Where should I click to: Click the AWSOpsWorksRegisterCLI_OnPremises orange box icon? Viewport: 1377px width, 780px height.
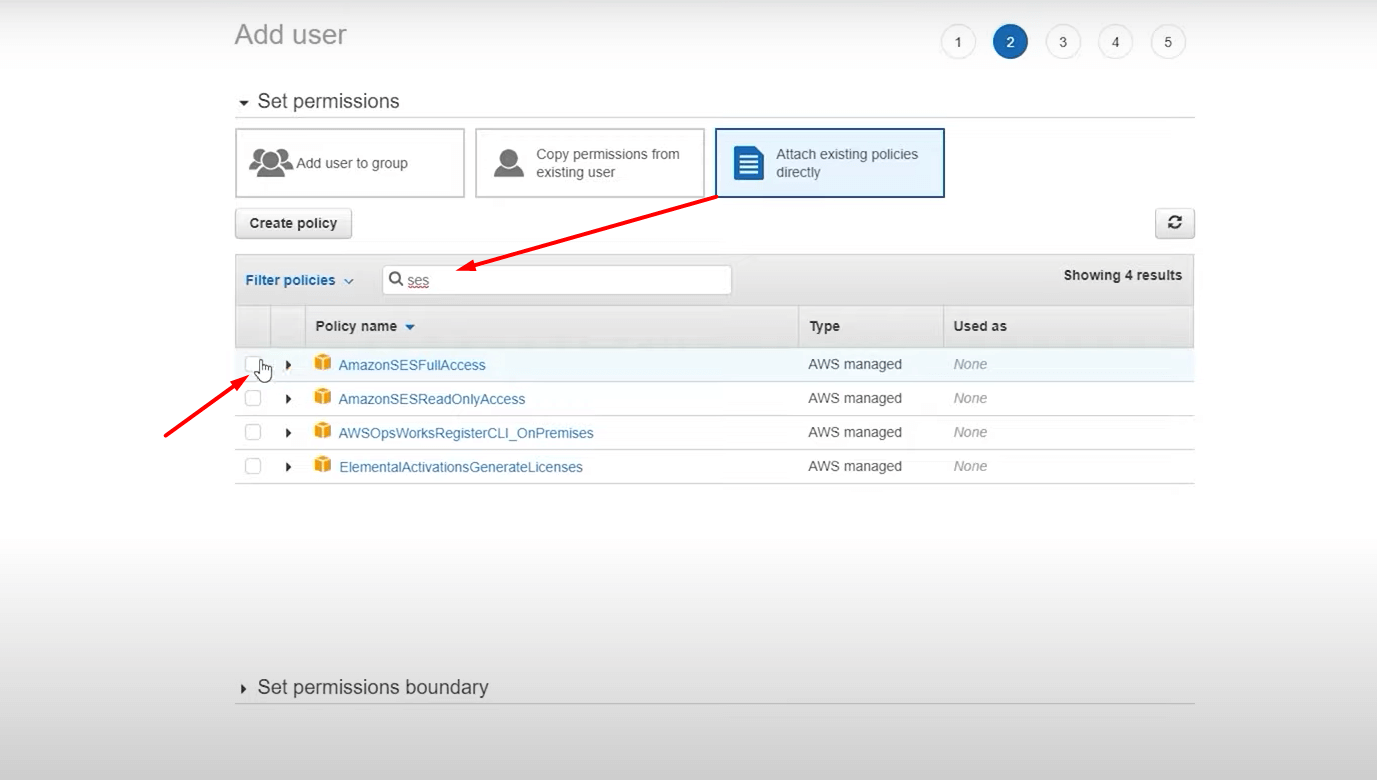coord(322,431)
